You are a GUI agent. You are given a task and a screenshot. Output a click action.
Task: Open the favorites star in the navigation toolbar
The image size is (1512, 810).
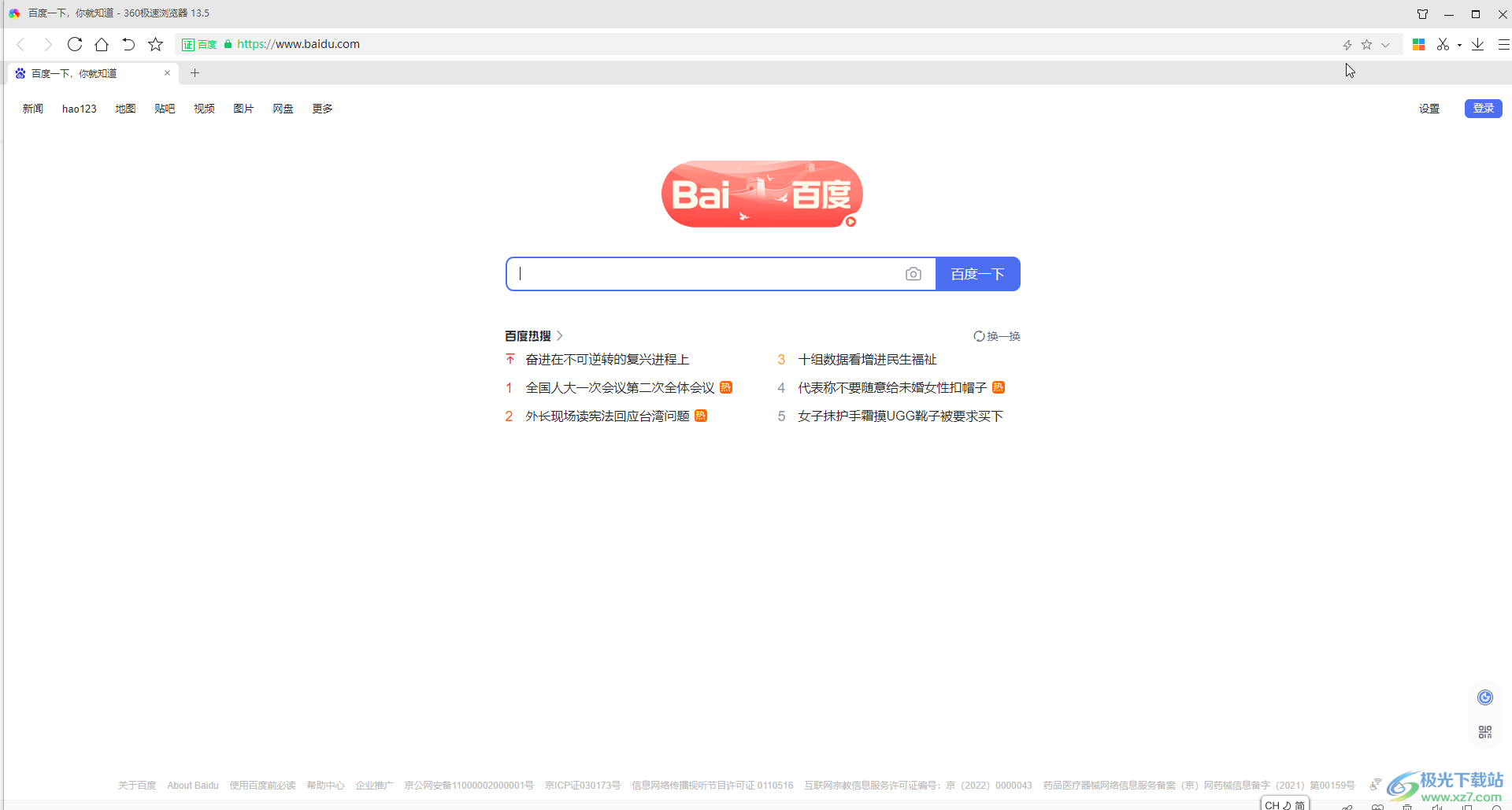(156, 44)
